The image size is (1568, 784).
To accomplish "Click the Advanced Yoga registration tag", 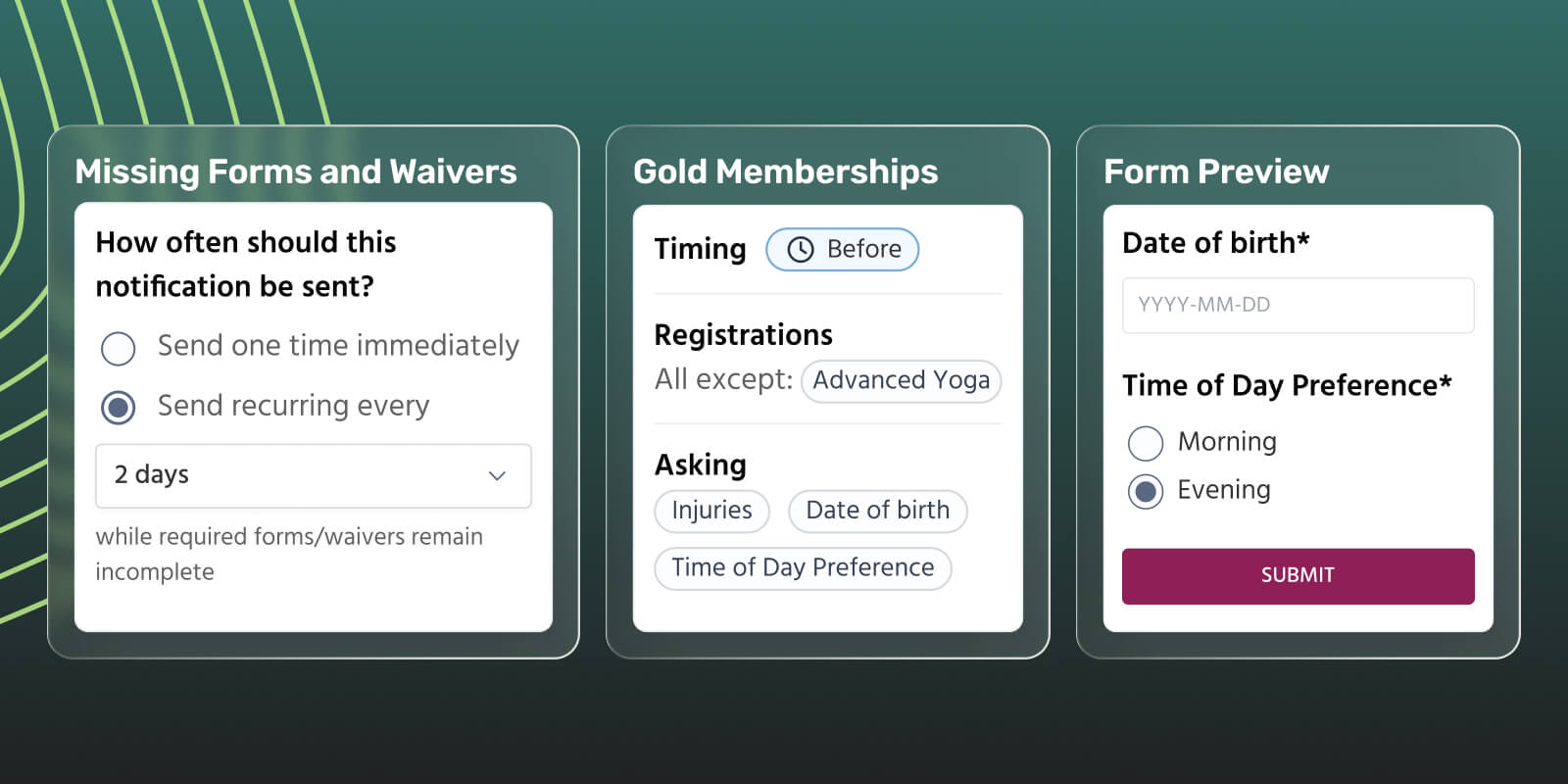I will pyautogui.click(x=901, y=380).
